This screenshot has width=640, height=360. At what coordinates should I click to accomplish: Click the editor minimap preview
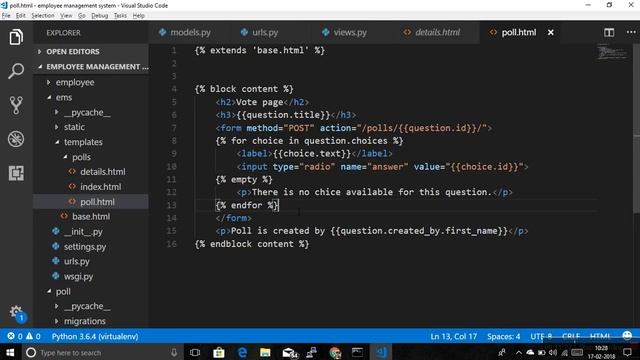[x=611, y=53]
